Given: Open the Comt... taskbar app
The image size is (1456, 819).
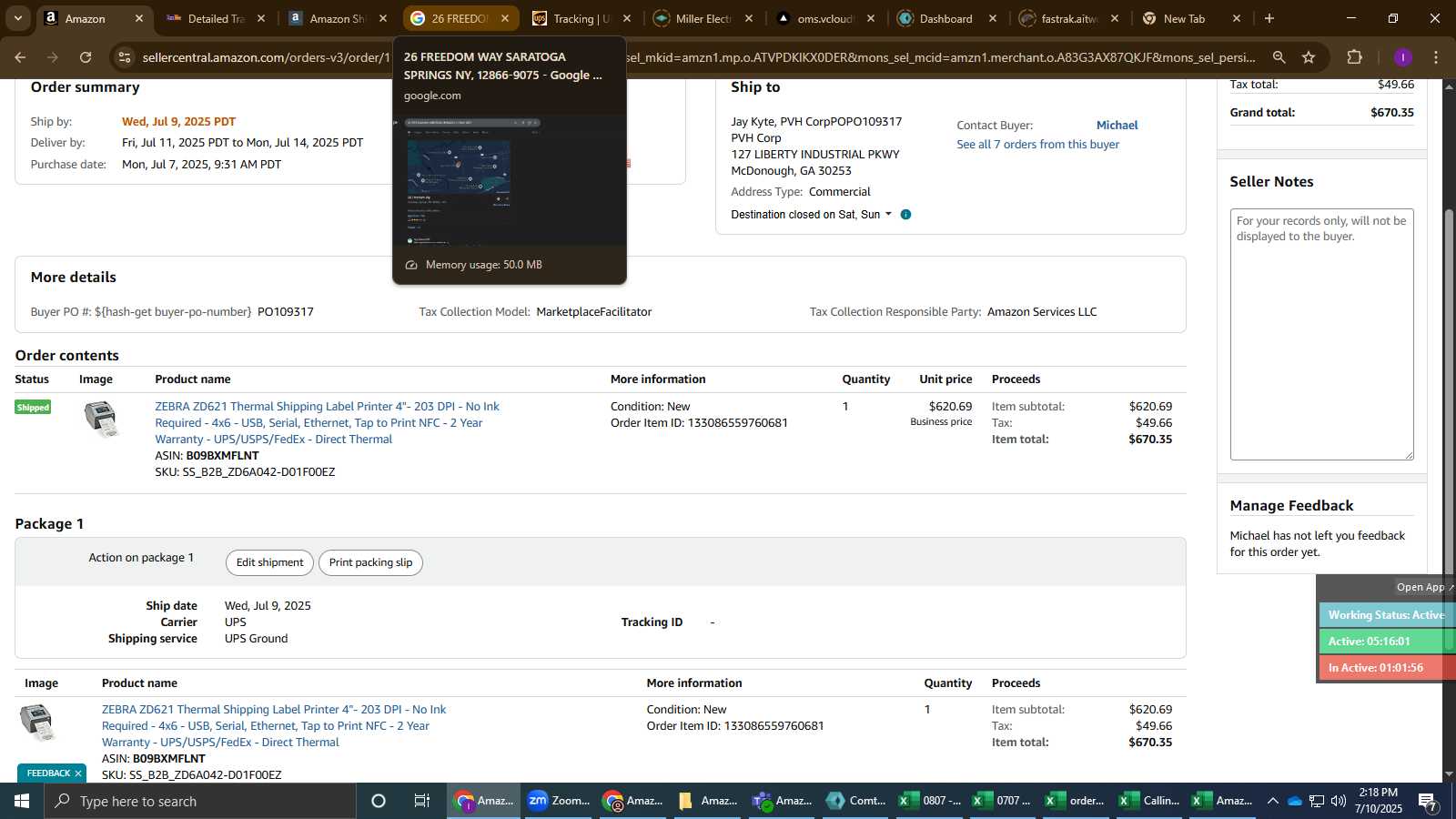Looking at the screenshot, I should pos(855,801).
